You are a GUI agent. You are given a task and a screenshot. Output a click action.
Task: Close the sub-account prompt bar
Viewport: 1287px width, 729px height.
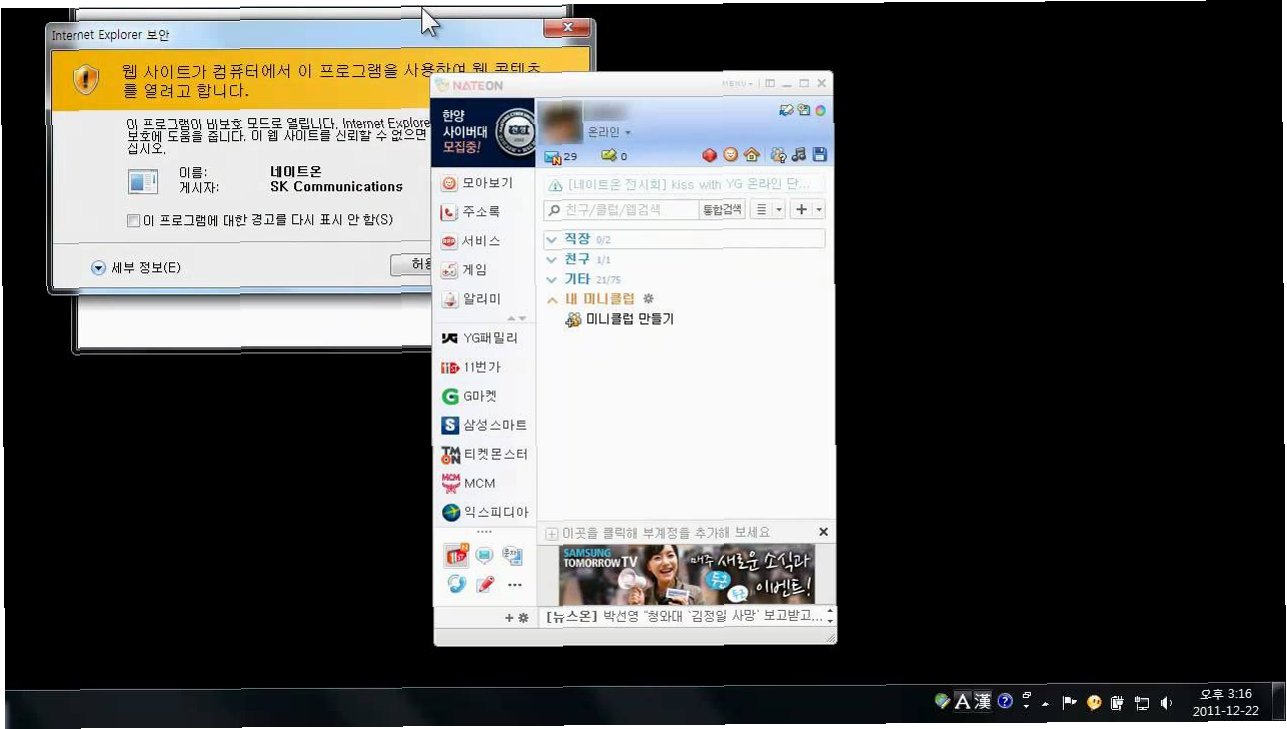pyautogui.click(x=823, y=532)
